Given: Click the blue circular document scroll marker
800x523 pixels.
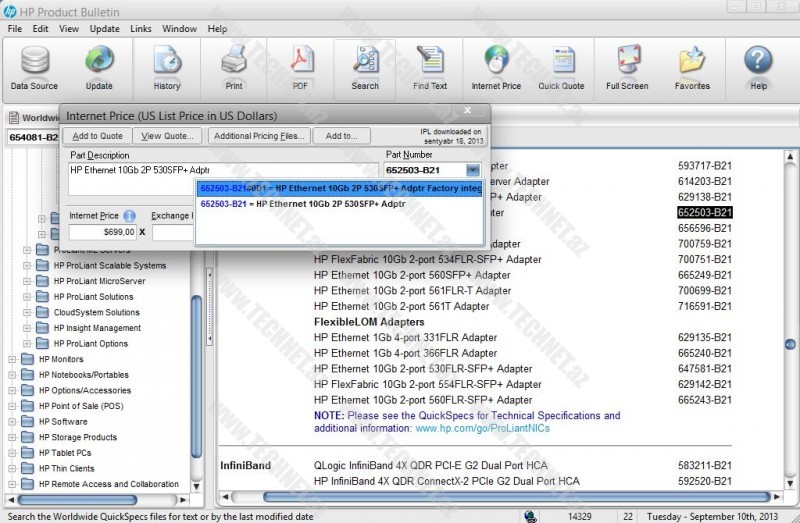Looking at the screenshot, I should pyautogui.click(x=790, y=344).
